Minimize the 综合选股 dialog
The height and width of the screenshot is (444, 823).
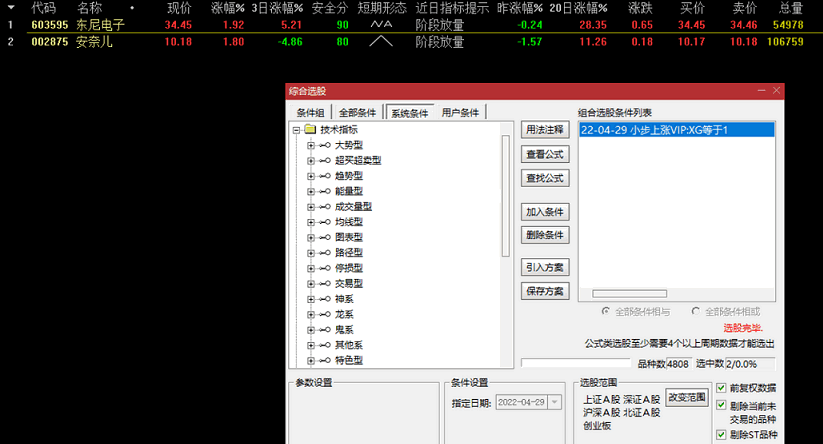pos(762,91)
